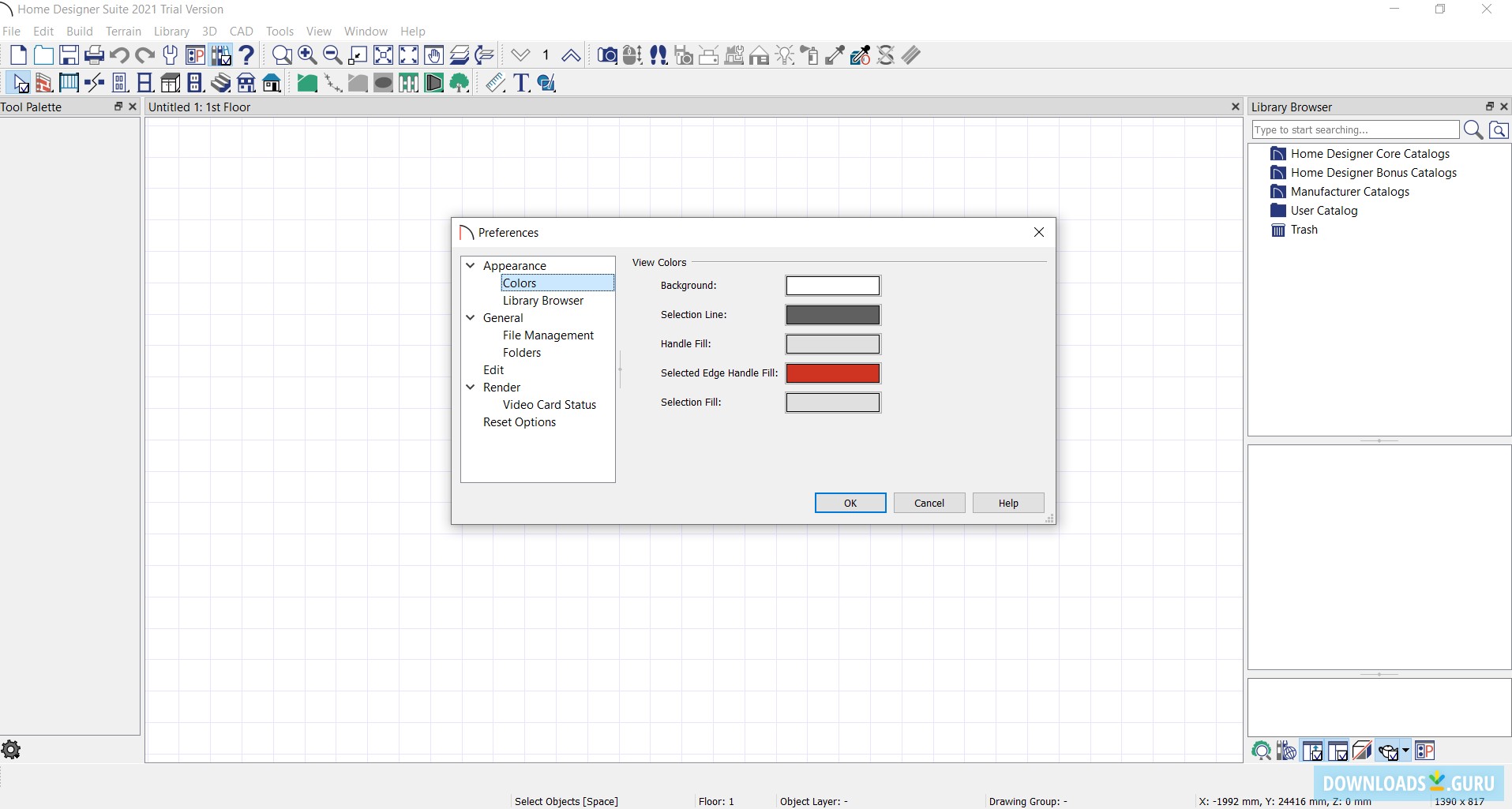Select the Walkthrough footsteps tool
This screenshot has width=1512, height=809.
[x=658, y=55]
